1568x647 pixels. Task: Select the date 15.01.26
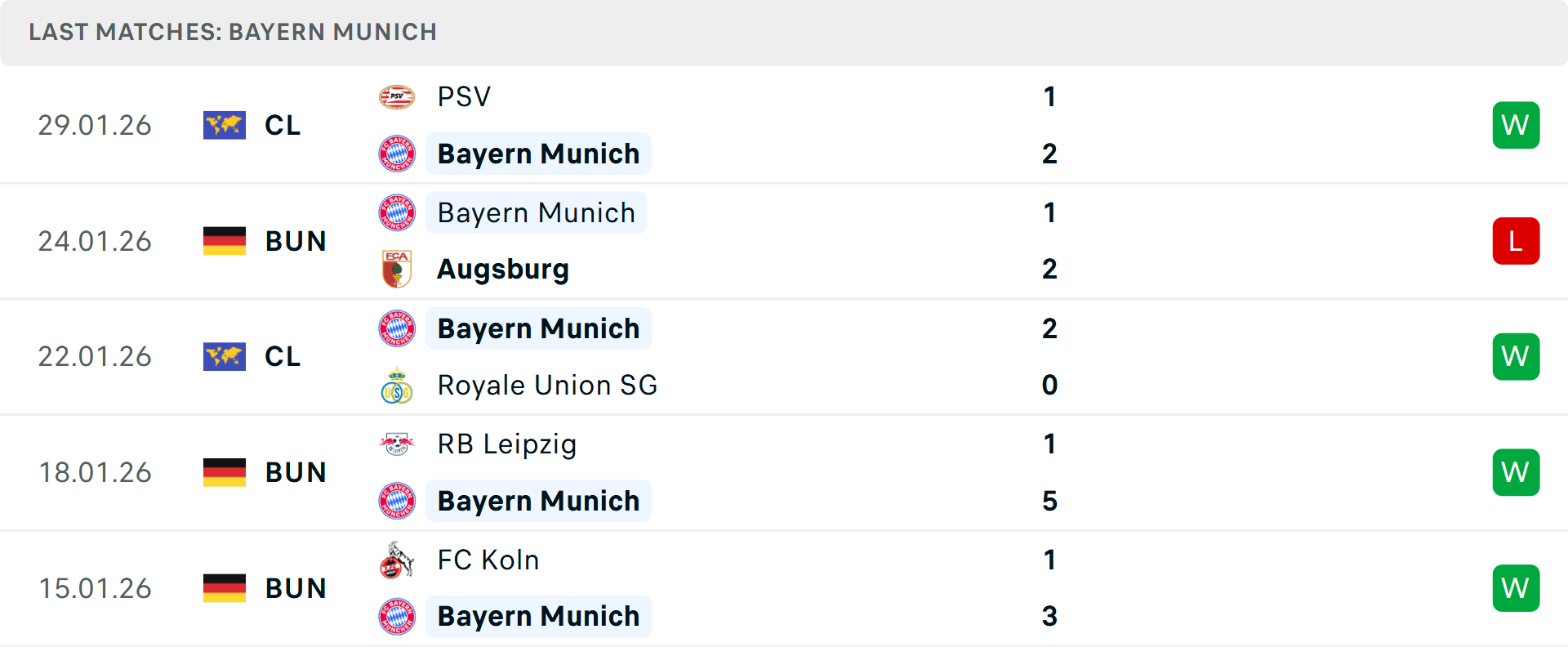click(x=95, y=587)
